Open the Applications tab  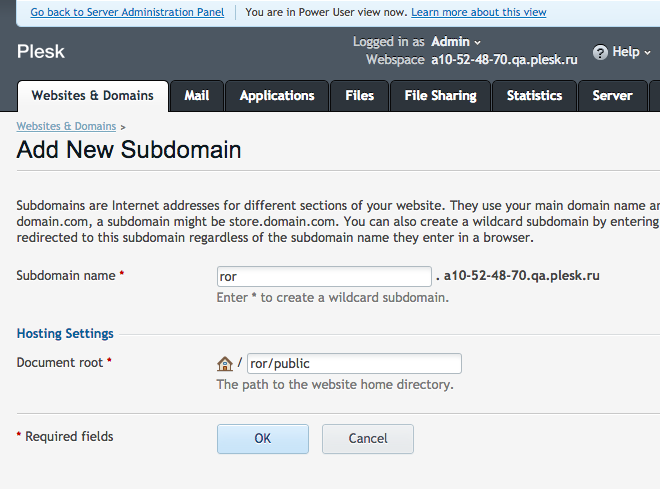coord(277,96)
